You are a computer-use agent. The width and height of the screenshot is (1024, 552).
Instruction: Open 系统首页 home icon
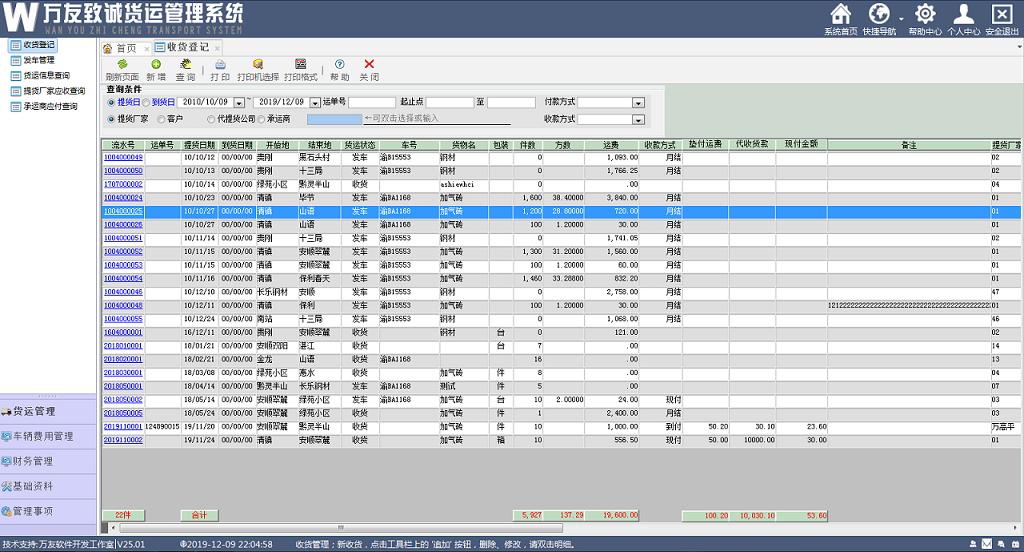pos(840,14)
